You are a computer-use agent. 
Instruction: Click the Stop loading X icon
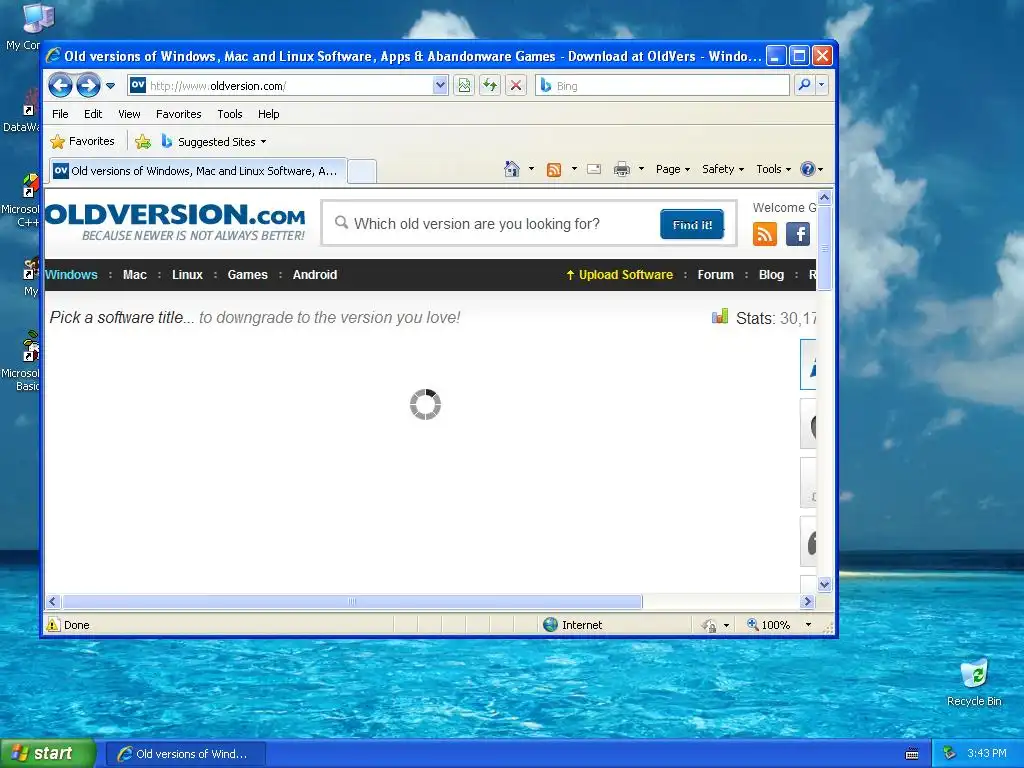(516, 86)
